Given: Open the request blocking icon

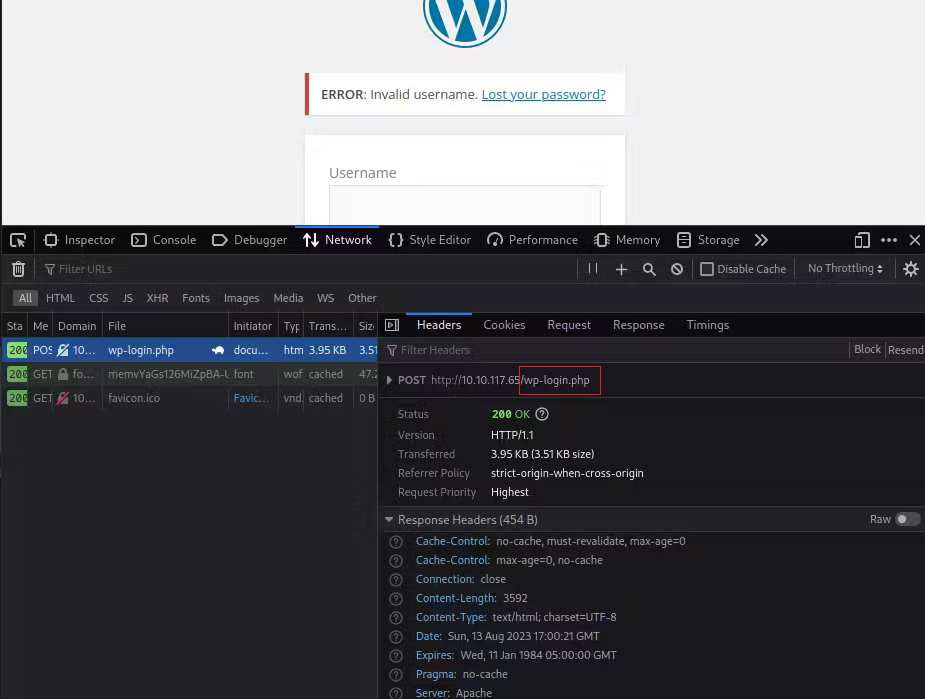Looking at the screenshot, I should pyautogui.click(x=677, y=269).
